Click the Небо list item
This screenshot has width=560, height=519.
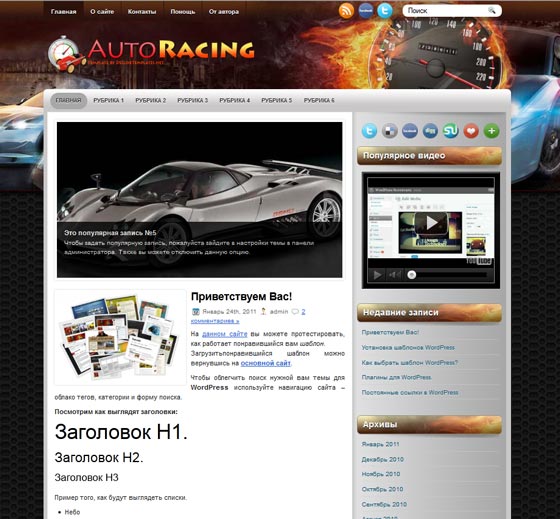(x=72, y=512)
